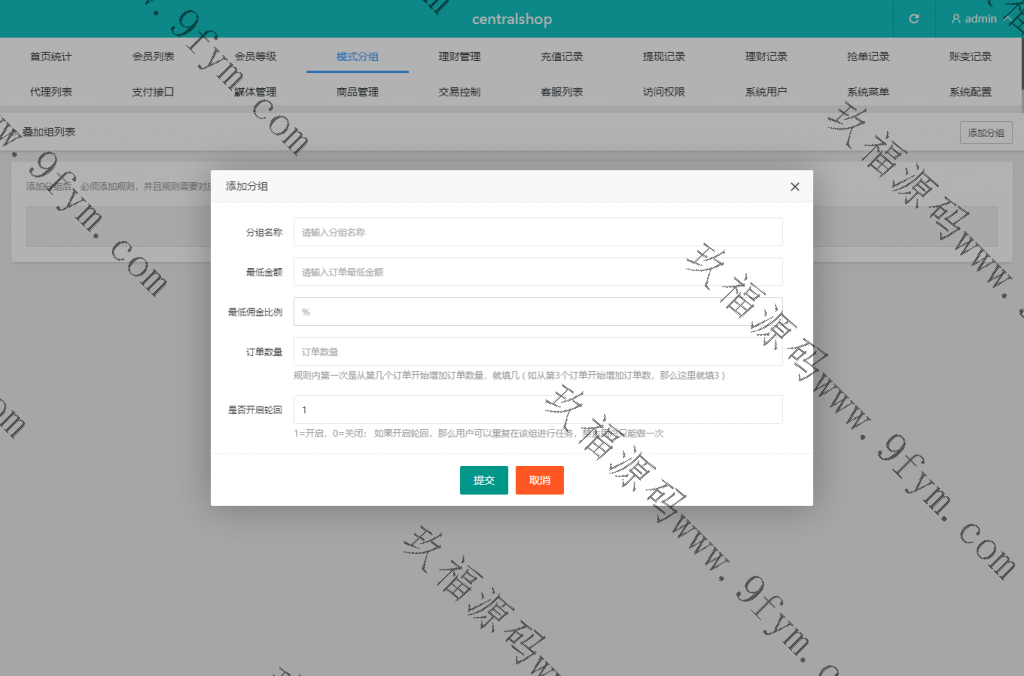Screen dimensions: 1024x676
Task: Click the 分组名称 input field
Action: [x=538, y=232]
